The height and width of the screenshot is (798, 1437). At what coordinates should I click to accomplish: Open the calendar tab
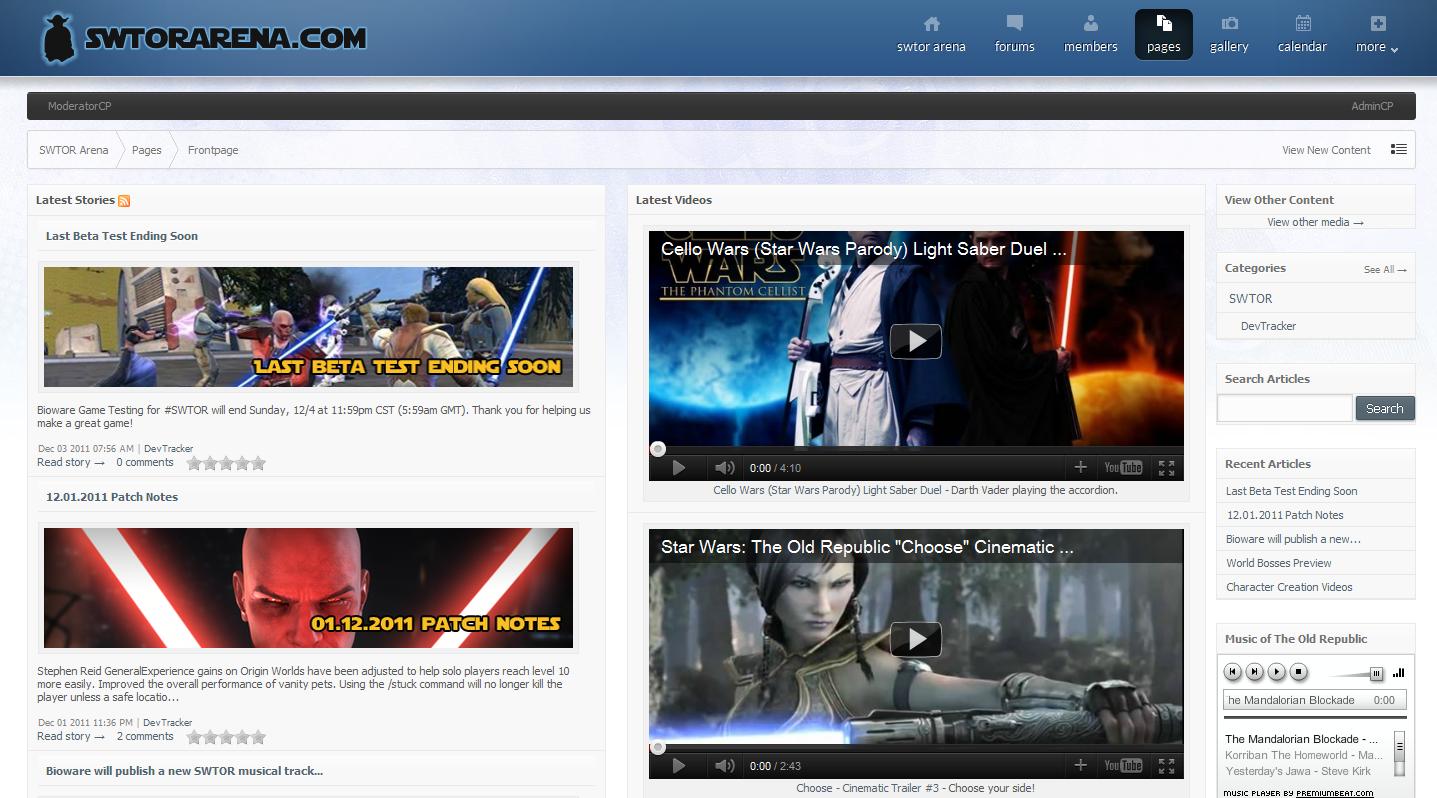1302,35
